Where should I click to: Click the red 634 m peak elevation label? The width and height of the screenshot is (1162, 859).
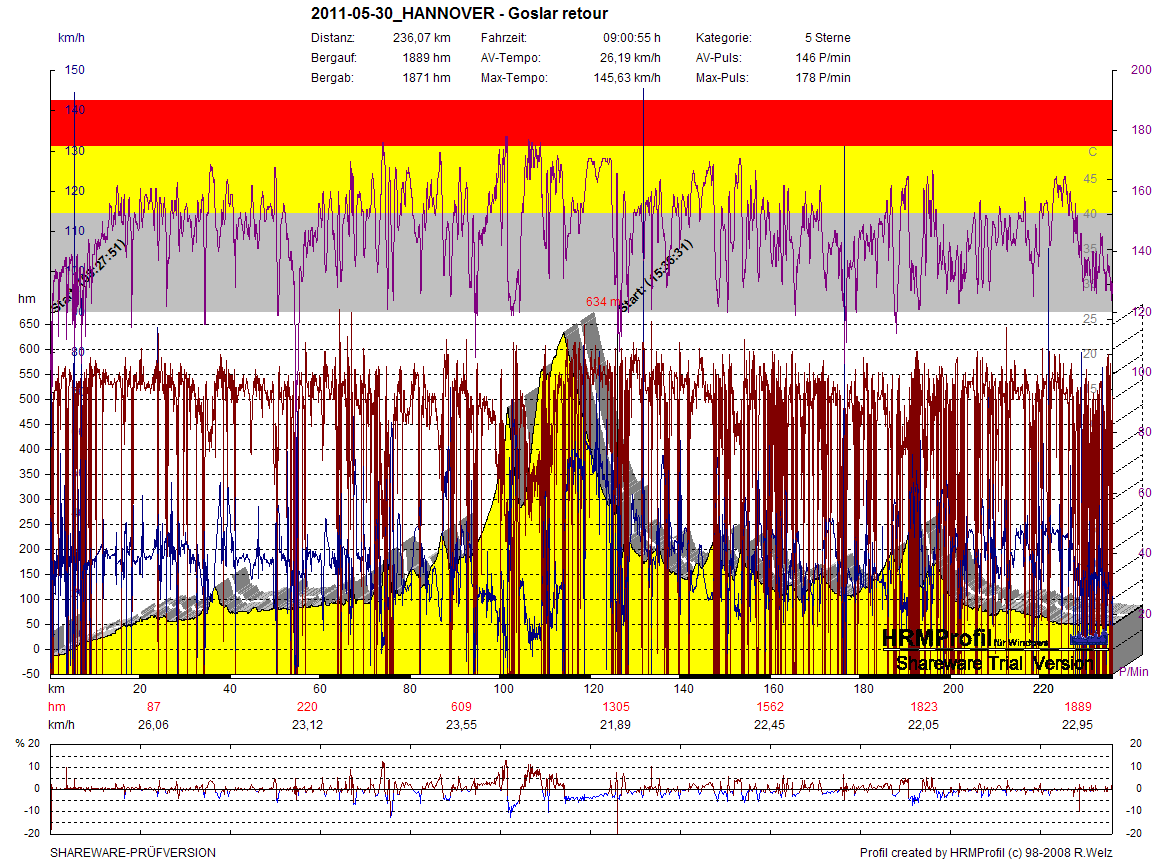603,301
